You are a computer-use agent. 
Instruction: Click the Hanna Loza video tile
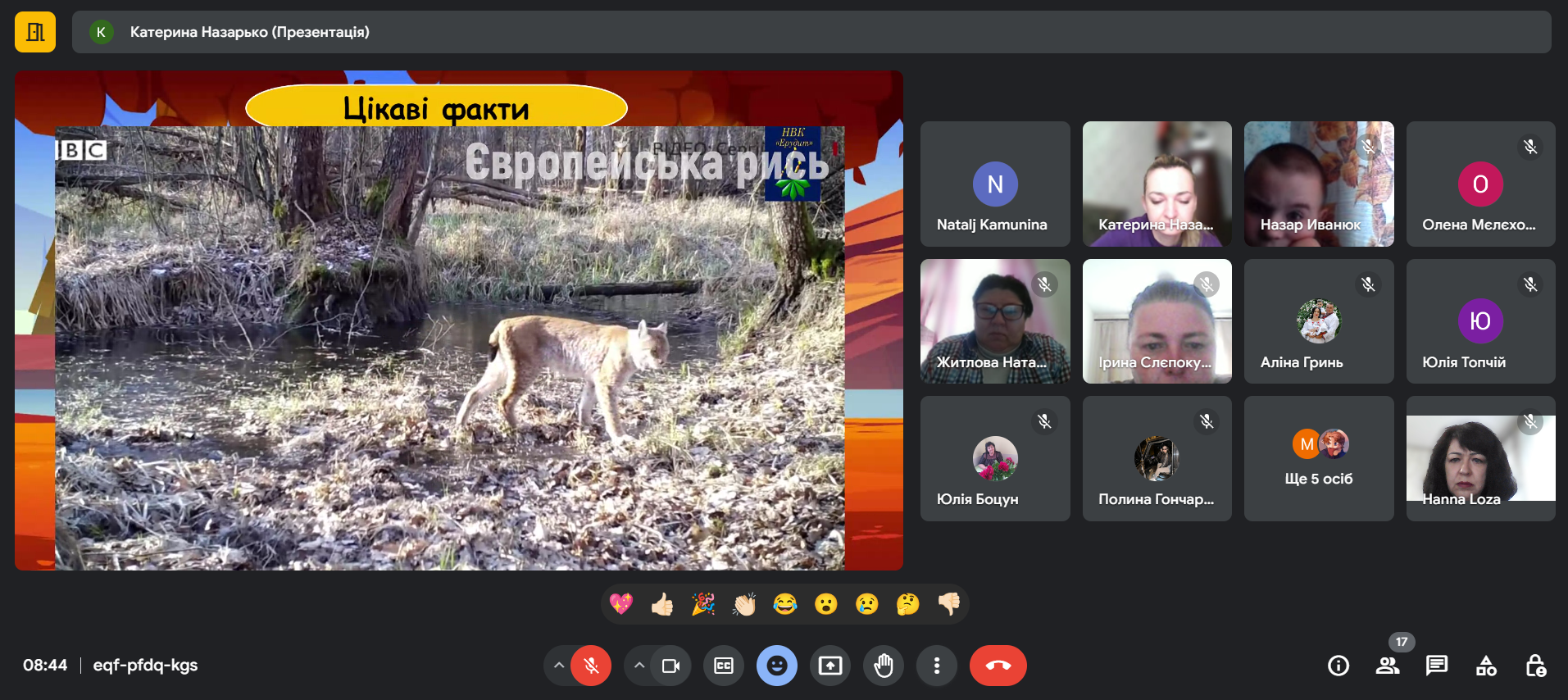(x=1480, y=459)
